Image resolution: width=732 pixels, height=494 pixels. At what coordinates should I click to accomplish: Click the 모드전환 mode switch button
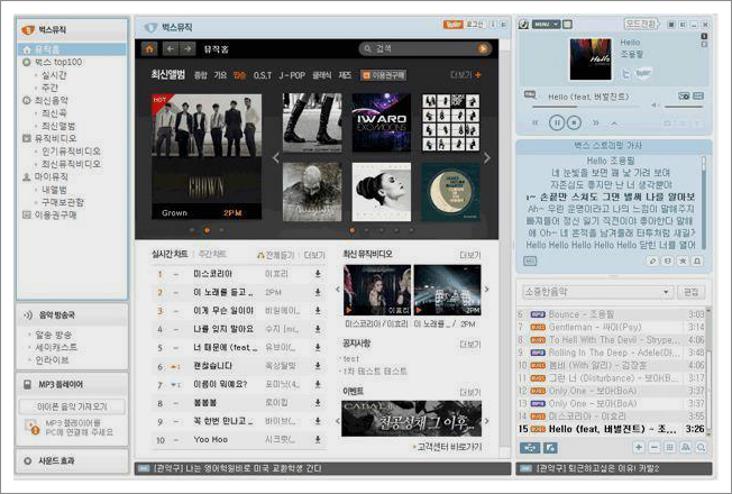[641, 23]
